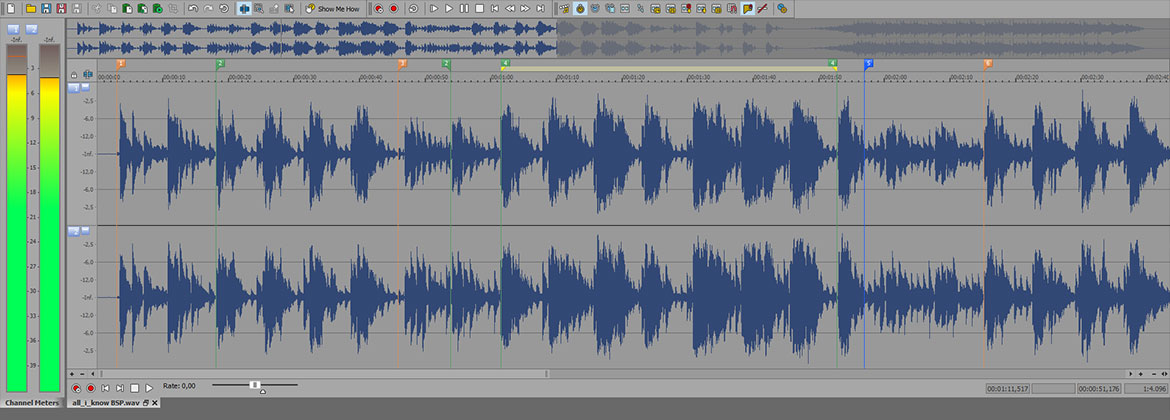Switch to the all_i_know BSP.wav tab

click(104, 403)
